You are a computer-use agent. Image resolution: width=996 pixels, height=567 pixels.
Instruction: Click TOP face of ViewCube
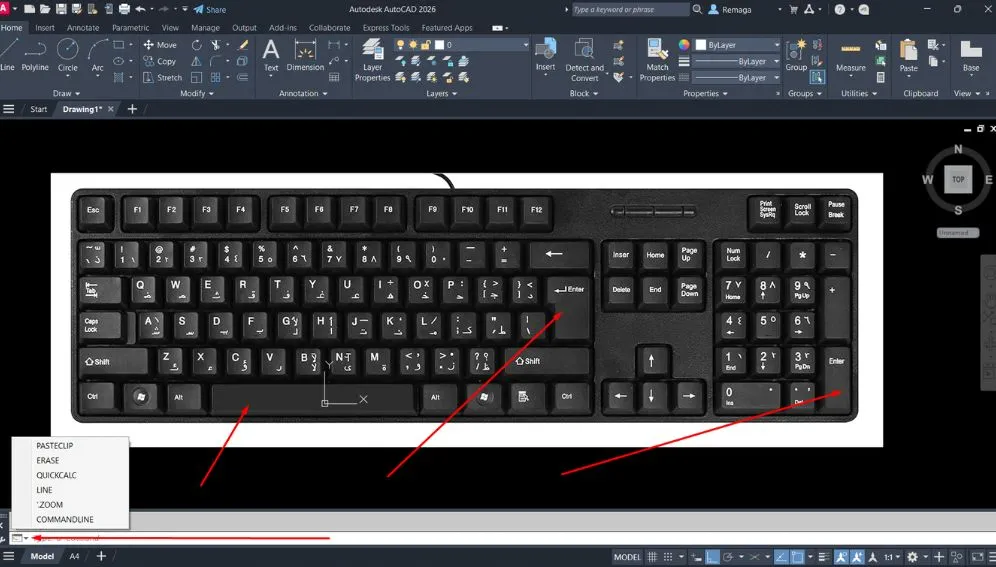[x=958, y=180]
